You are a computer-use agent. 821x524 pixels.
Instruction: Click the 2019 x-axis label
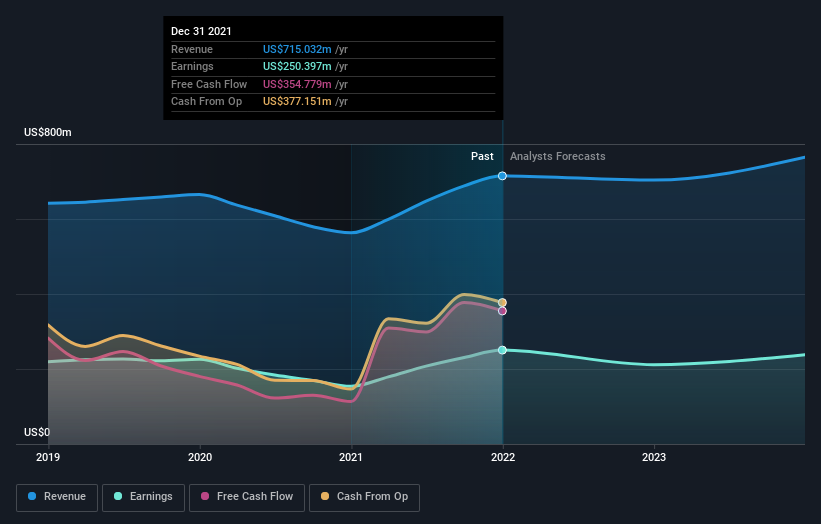48,458
